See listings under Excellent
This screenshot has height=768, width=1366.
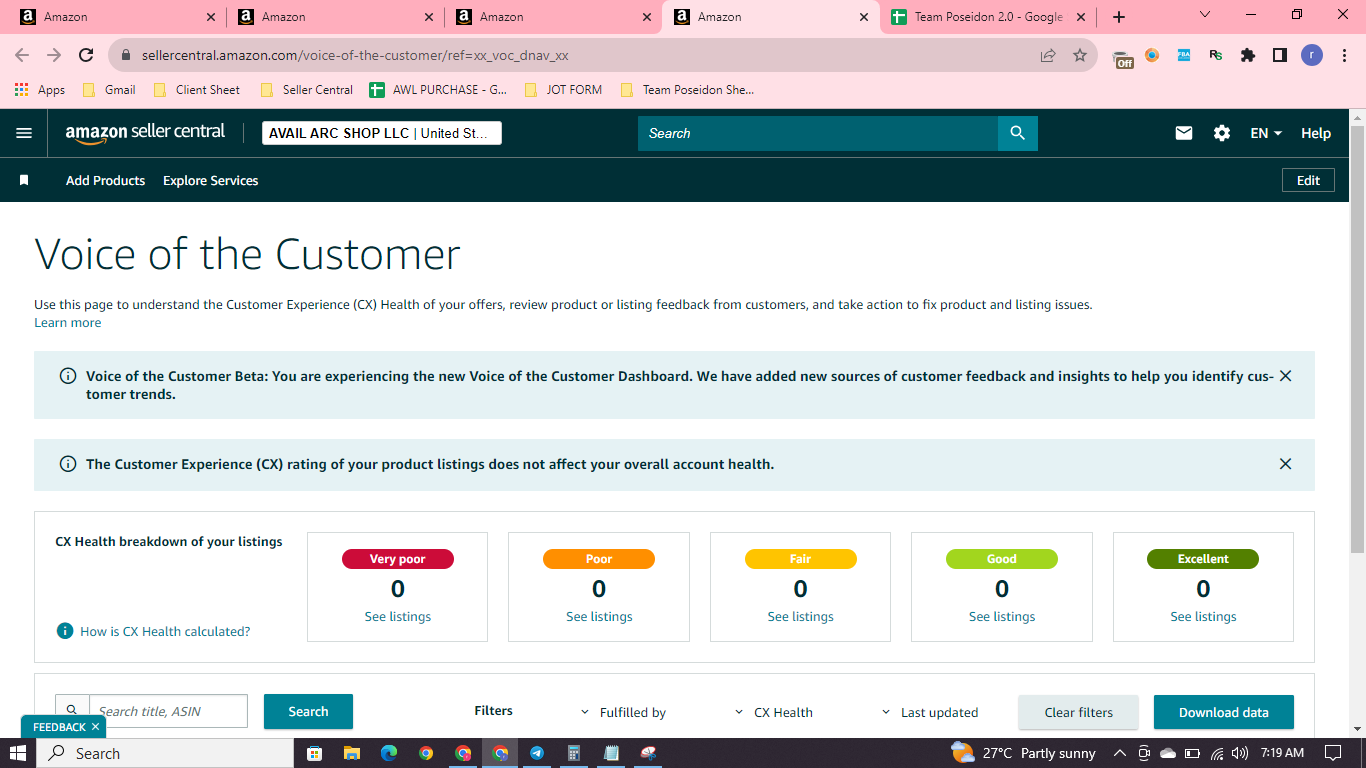1203,616
